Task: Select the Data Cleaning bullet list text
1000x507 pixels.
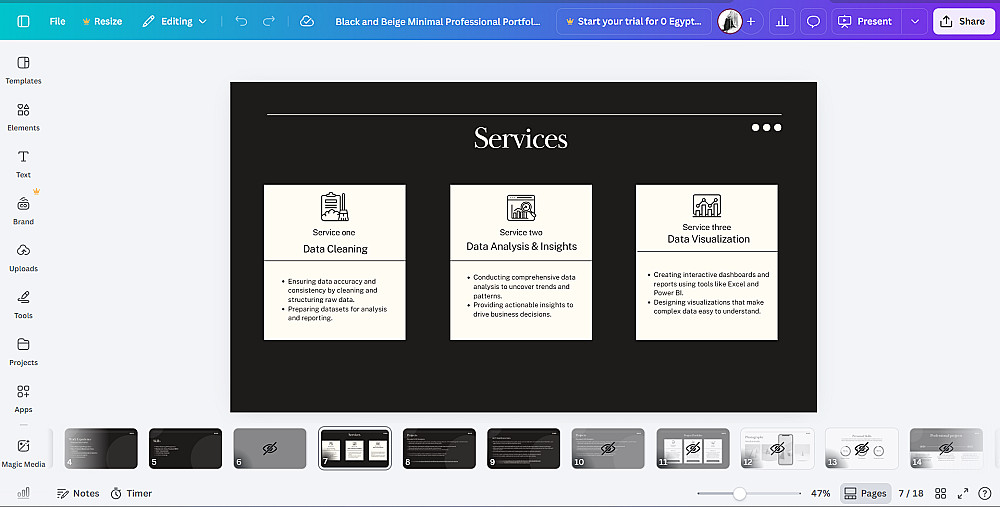Action: pos(334,299)
